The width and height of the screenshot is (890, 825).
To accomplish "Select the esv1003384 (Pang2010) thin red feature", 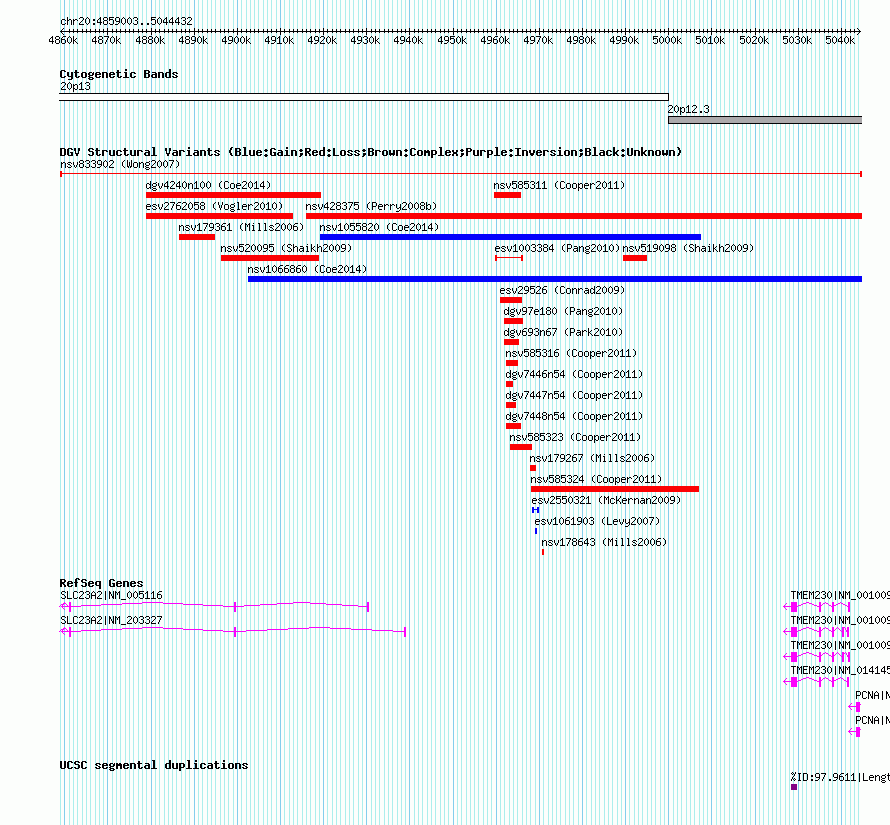I will pyautogui.click(x=509, y=258).
